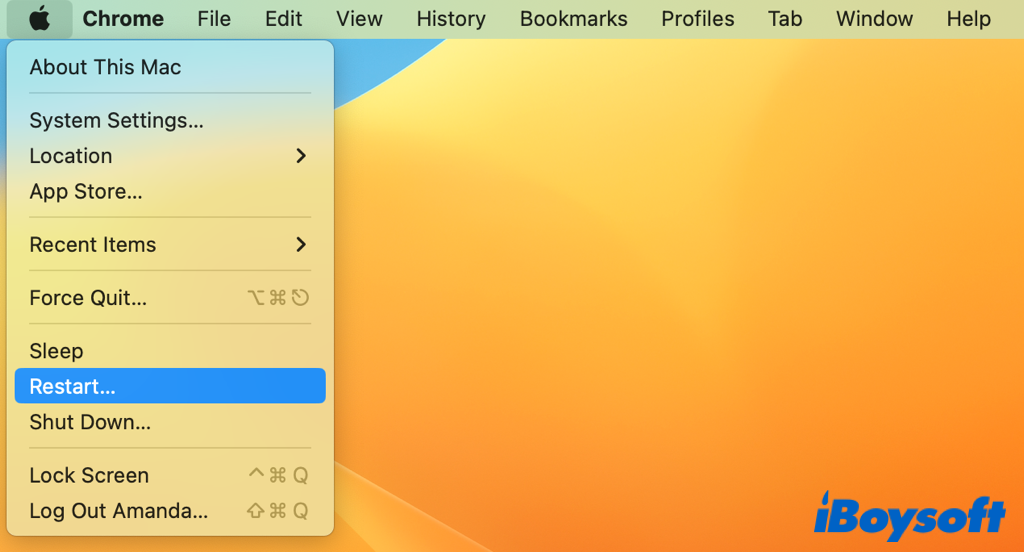Put the Mac to Sleep

56,351
